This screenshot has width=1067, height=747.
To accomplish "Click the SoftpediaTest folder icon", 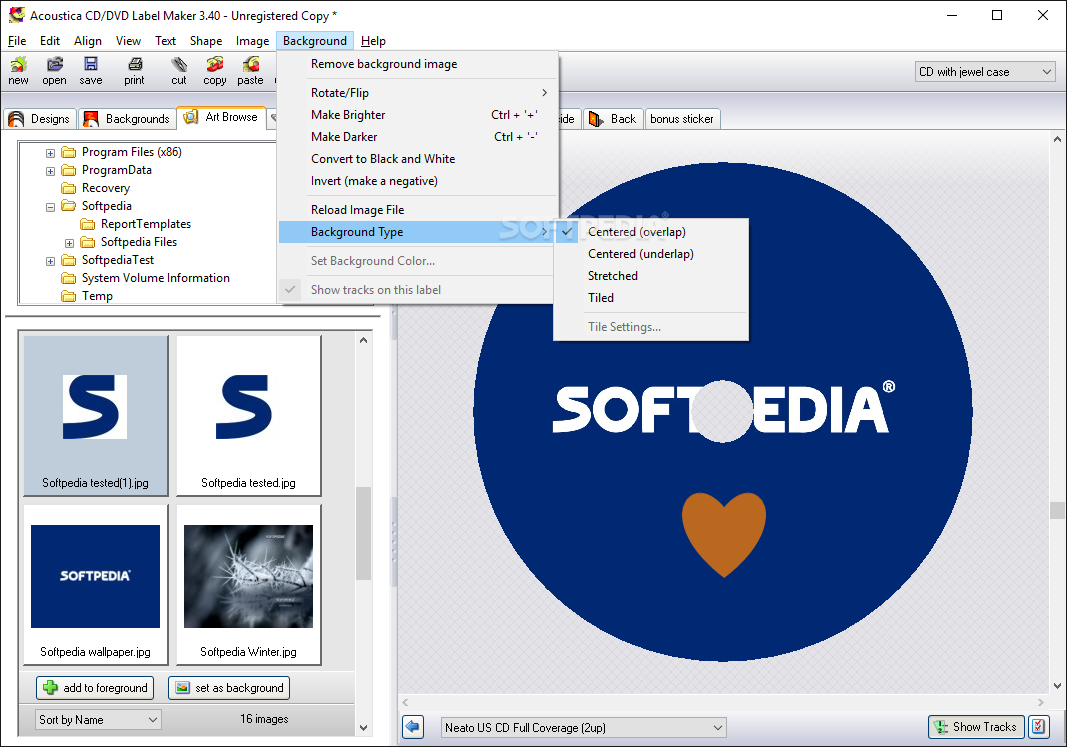I will (68, 260).
